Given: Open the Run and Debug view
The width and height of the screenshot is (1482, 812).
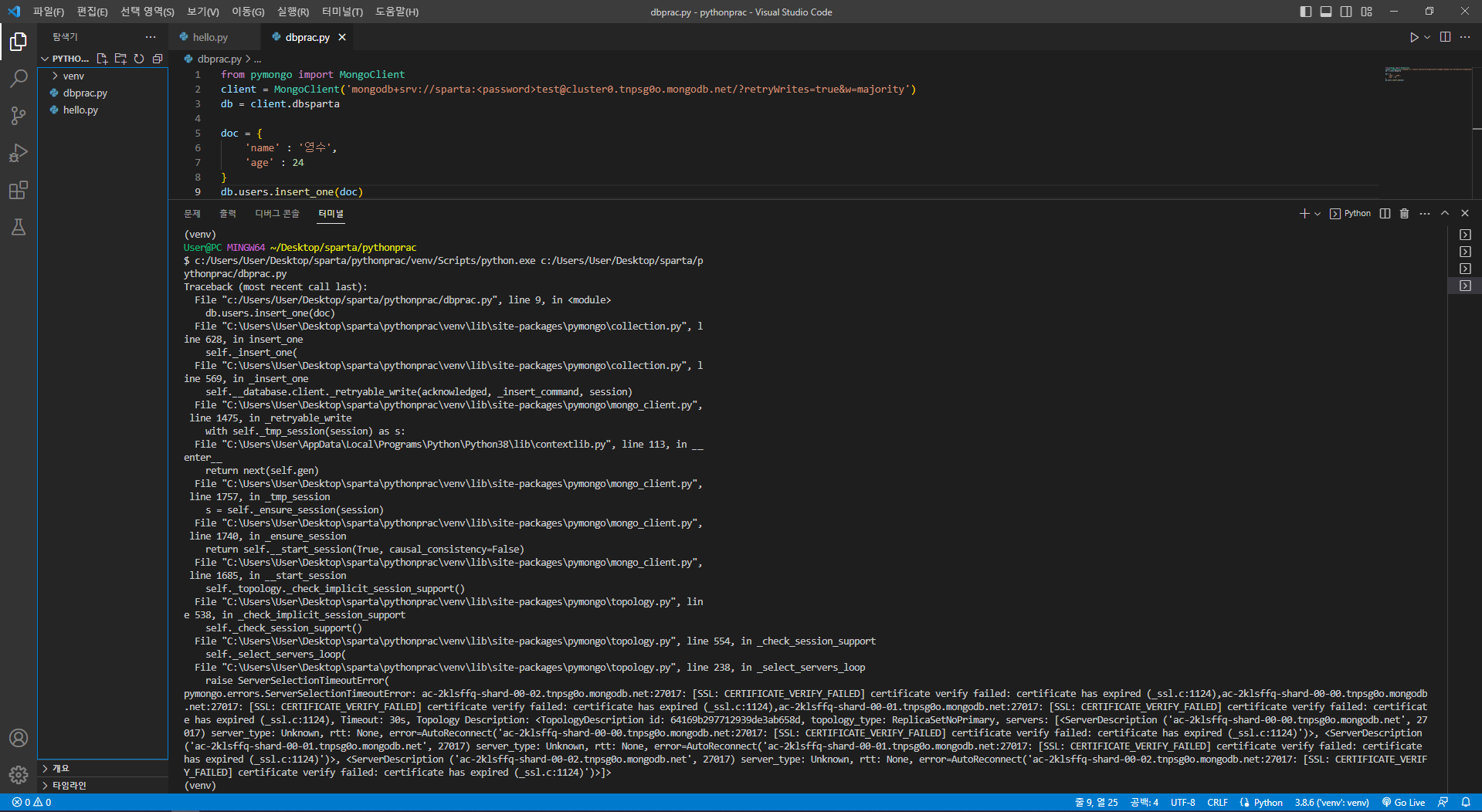Looking at the screenshot, I should (19, 153).
